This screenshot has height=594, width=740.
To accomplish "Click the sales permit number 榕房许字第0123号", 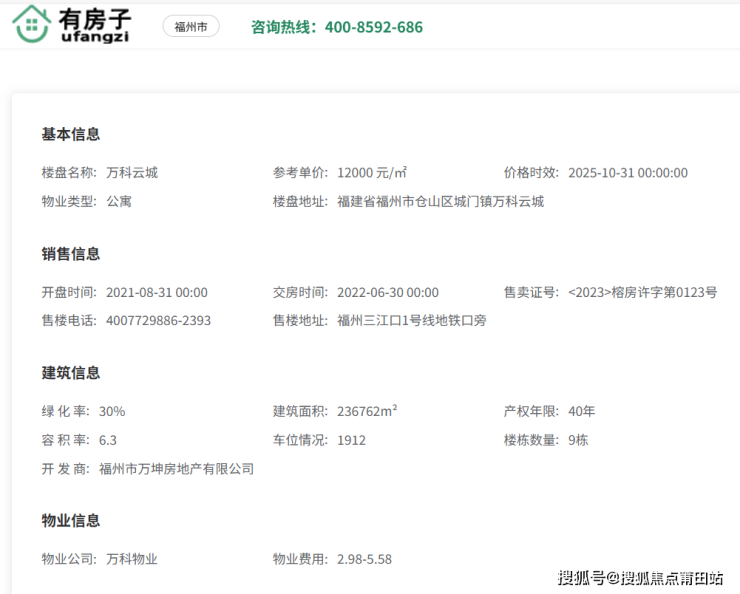I will coord(642,292).
